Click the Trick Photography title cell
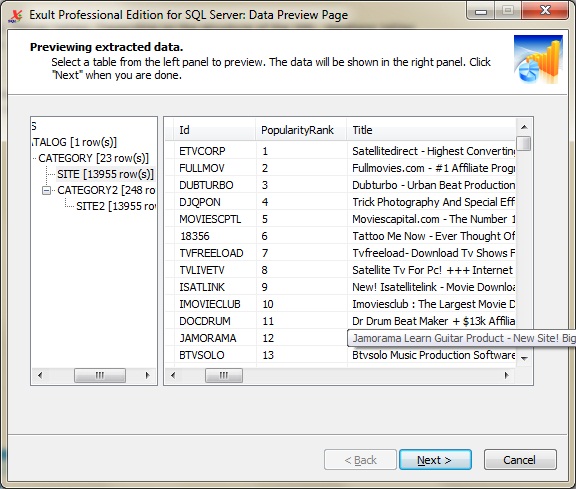The image size is (576, 489). (x=432, y=202)
